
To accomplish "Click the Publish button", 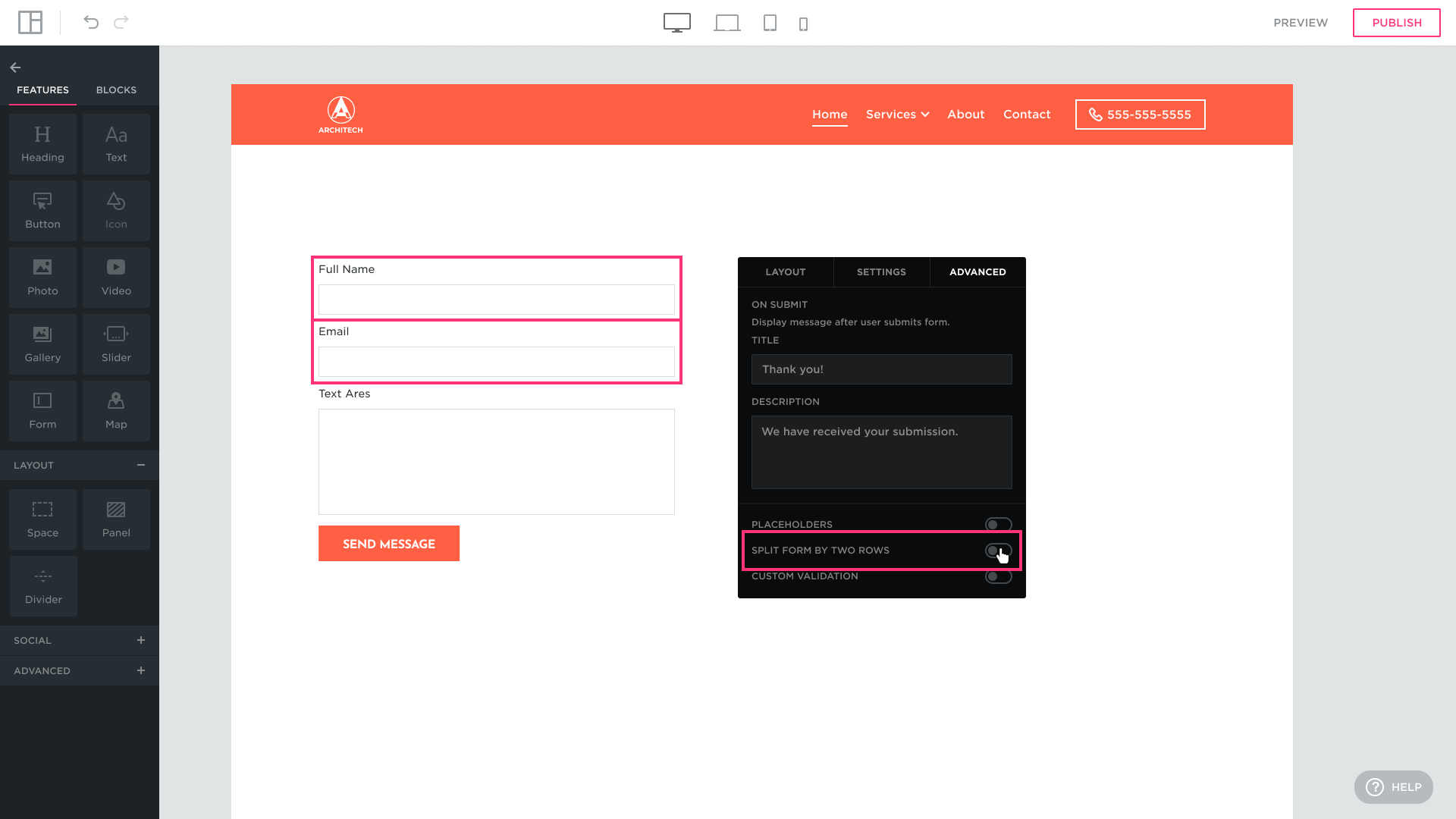I will pyautogui.click(x=1396, y=23).
